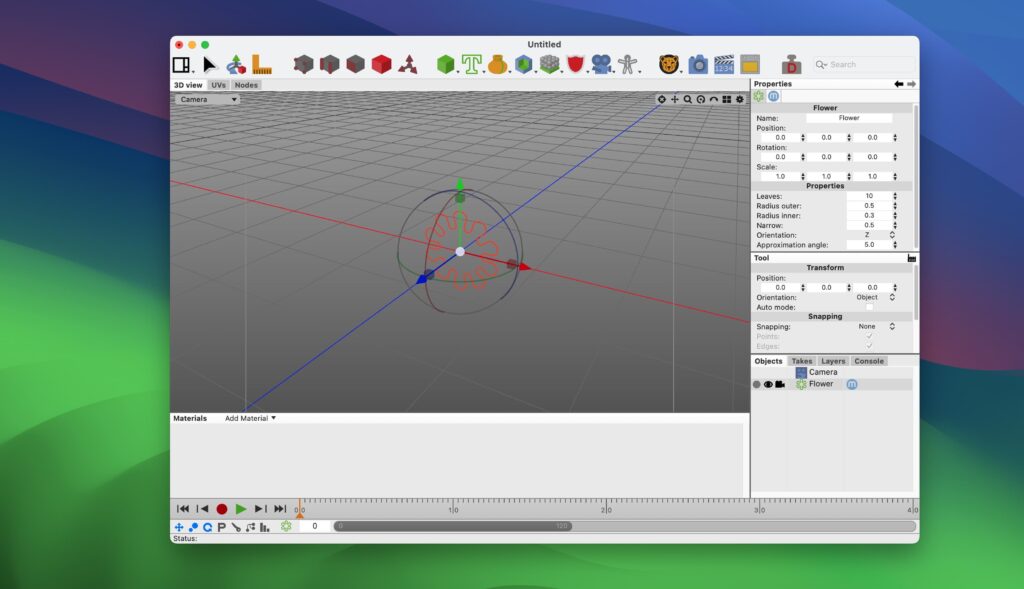
Task: Toggle visibility eye in the Objects panel
Action: [767, 384]
